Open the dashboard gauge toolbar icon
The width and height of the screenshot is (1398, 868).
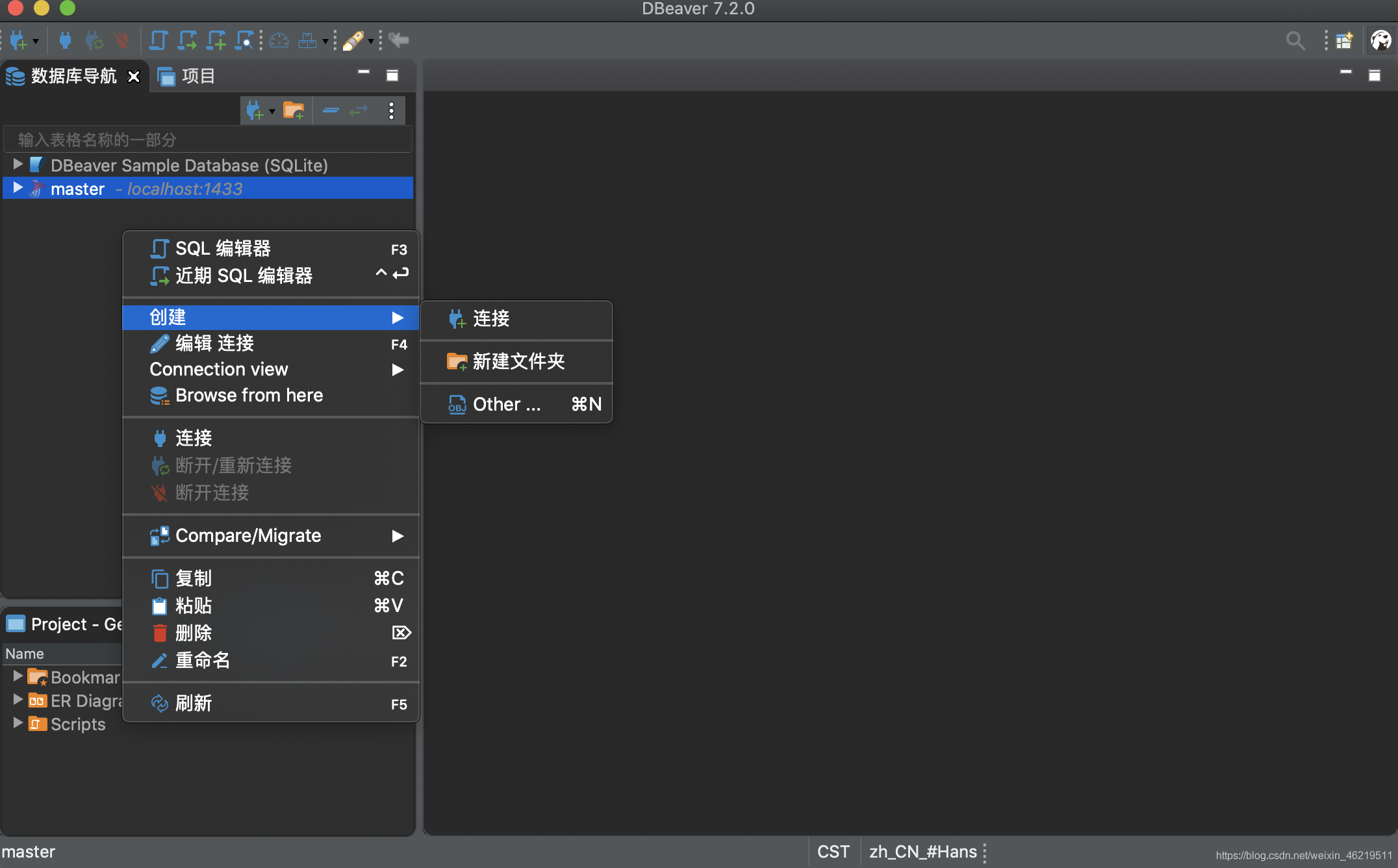(279, 40)
